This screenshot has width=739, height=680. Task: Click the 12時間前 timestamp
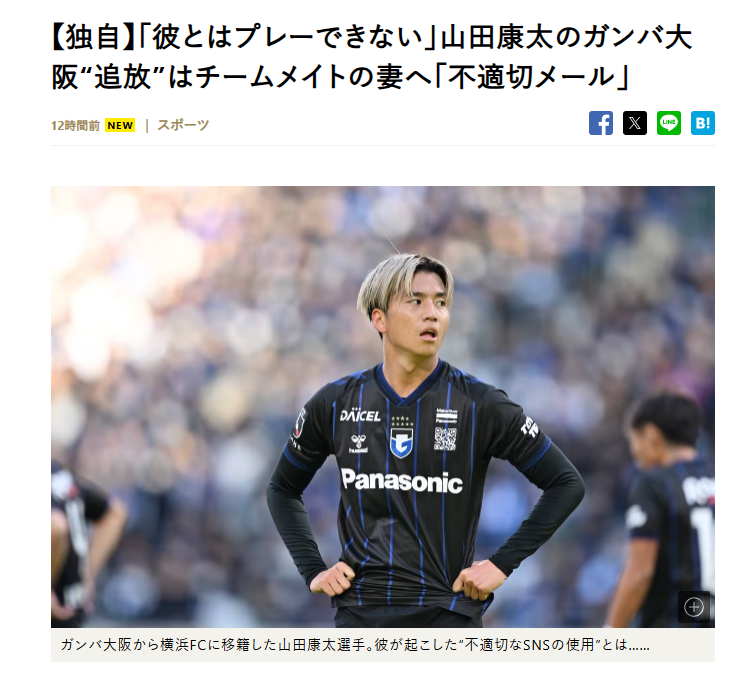75,126
